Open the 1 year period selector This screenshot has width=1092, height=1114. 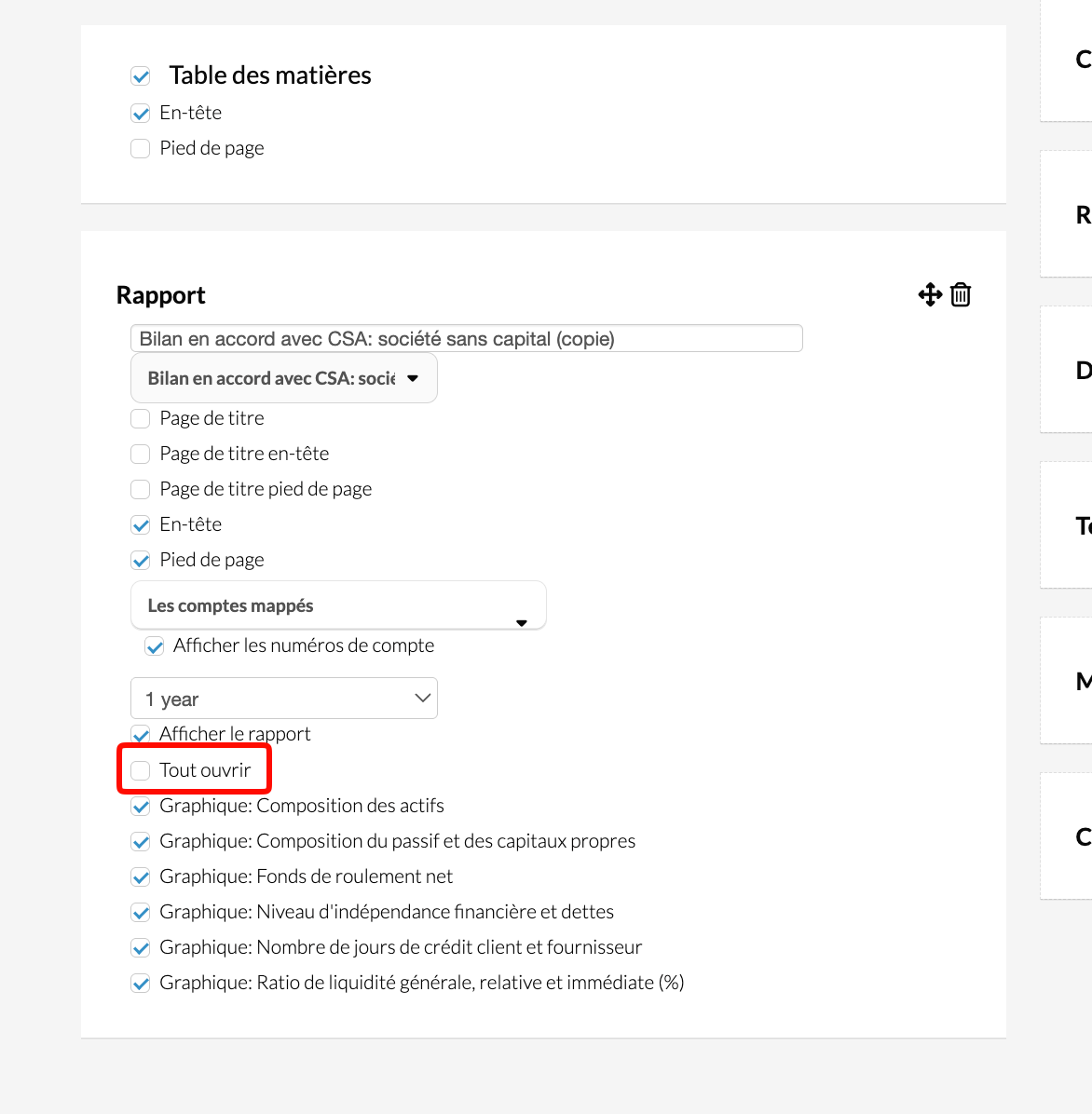click(283, 699)
